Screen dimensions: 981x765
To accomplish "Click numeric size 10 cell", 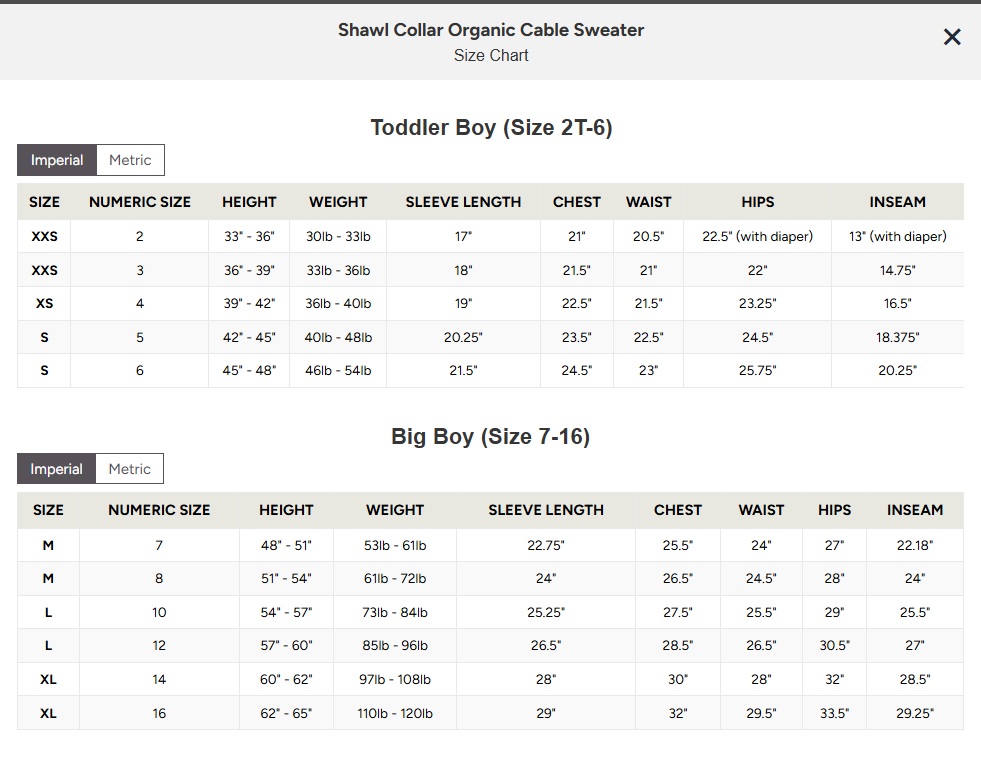I will pos(159,612).
